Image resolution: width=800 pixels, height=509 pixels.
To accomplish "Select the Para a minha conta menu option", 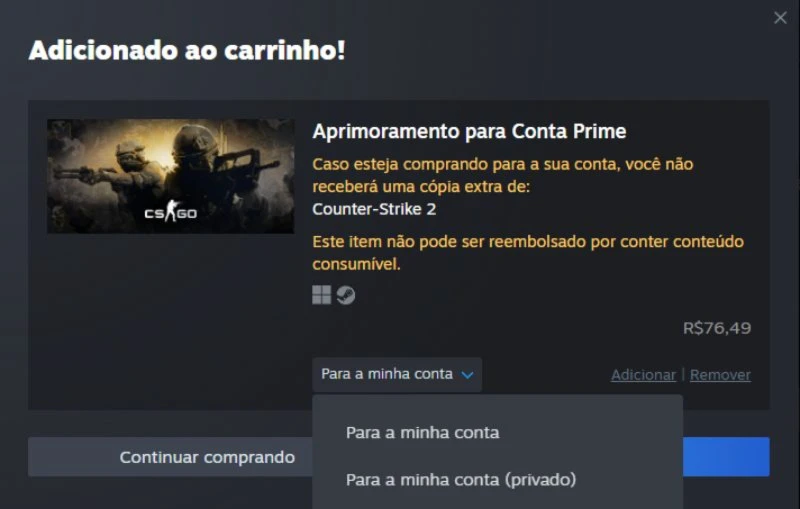I will (422, 433).
